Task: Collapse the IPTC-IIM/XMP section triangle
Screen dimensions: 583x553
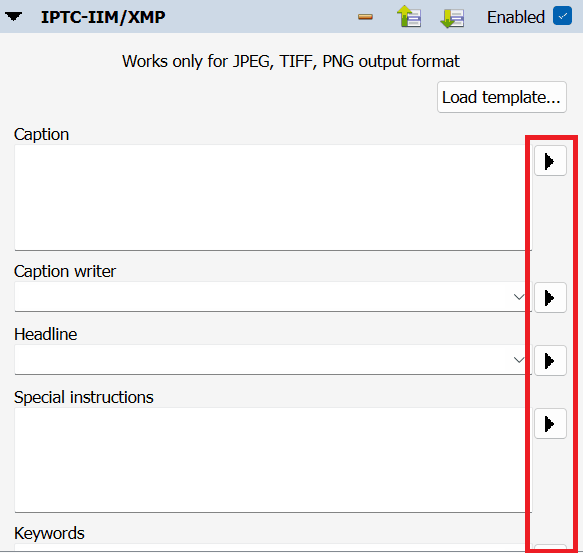Action: tap(13, 17)
